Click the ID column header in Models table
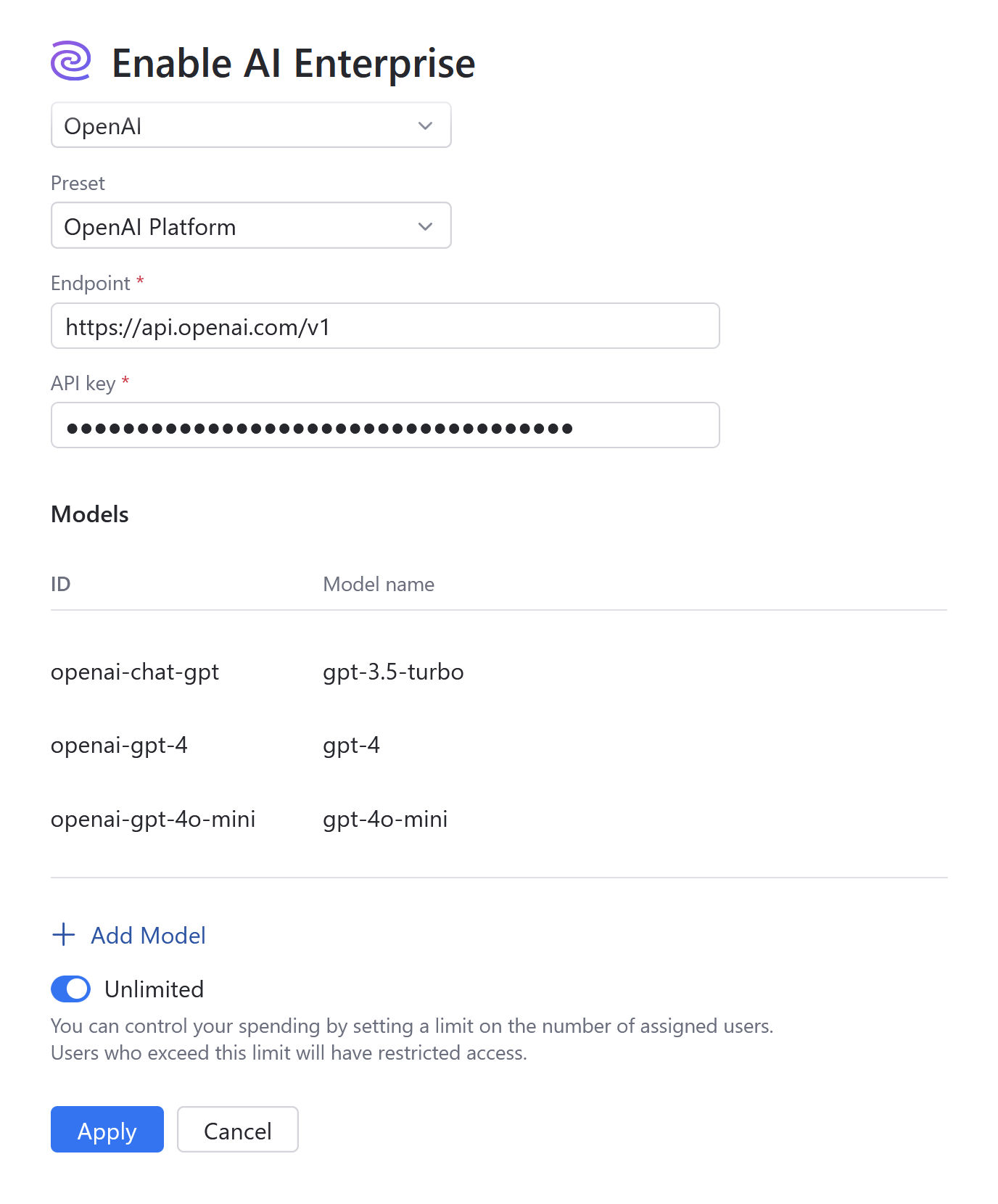 coord(60,584)
